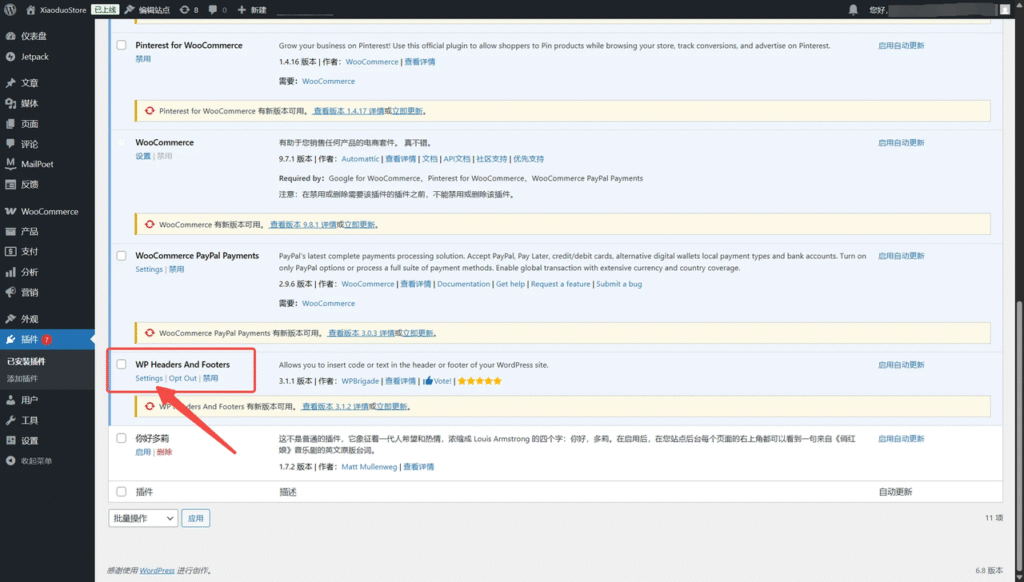Enable auto-updates for WP Headers And Footers
The height and width of the screenshot is (582, 1024).
click(901, 365)
